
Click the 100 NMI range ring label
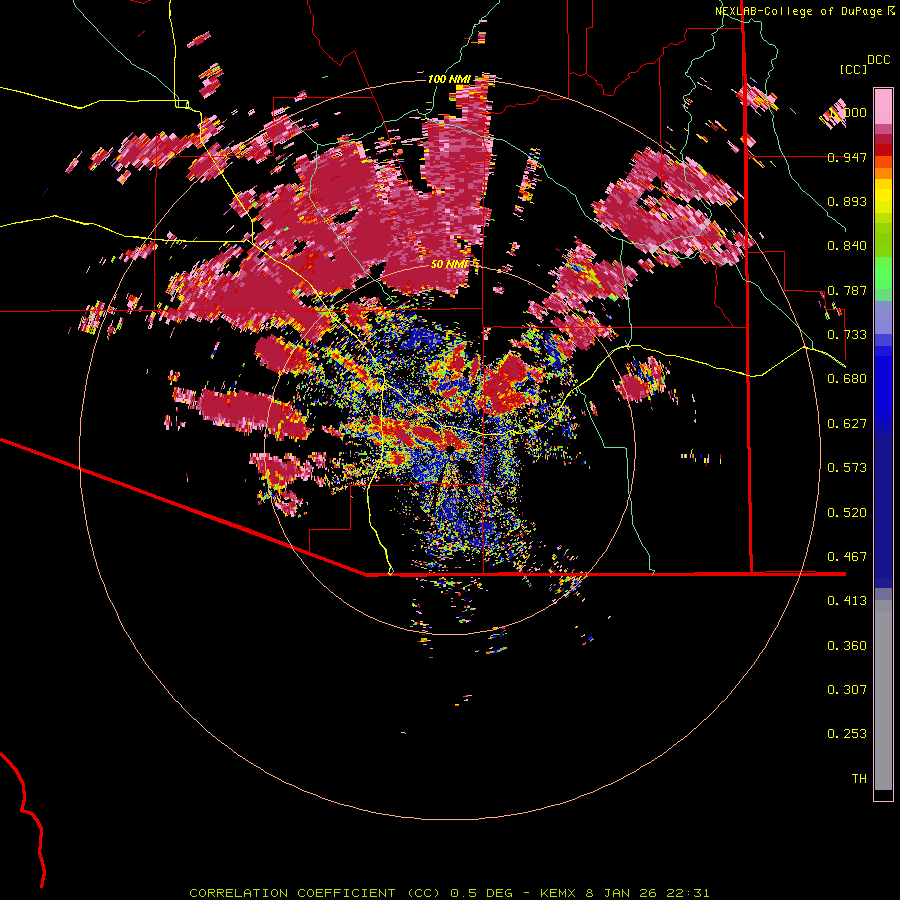449,79
